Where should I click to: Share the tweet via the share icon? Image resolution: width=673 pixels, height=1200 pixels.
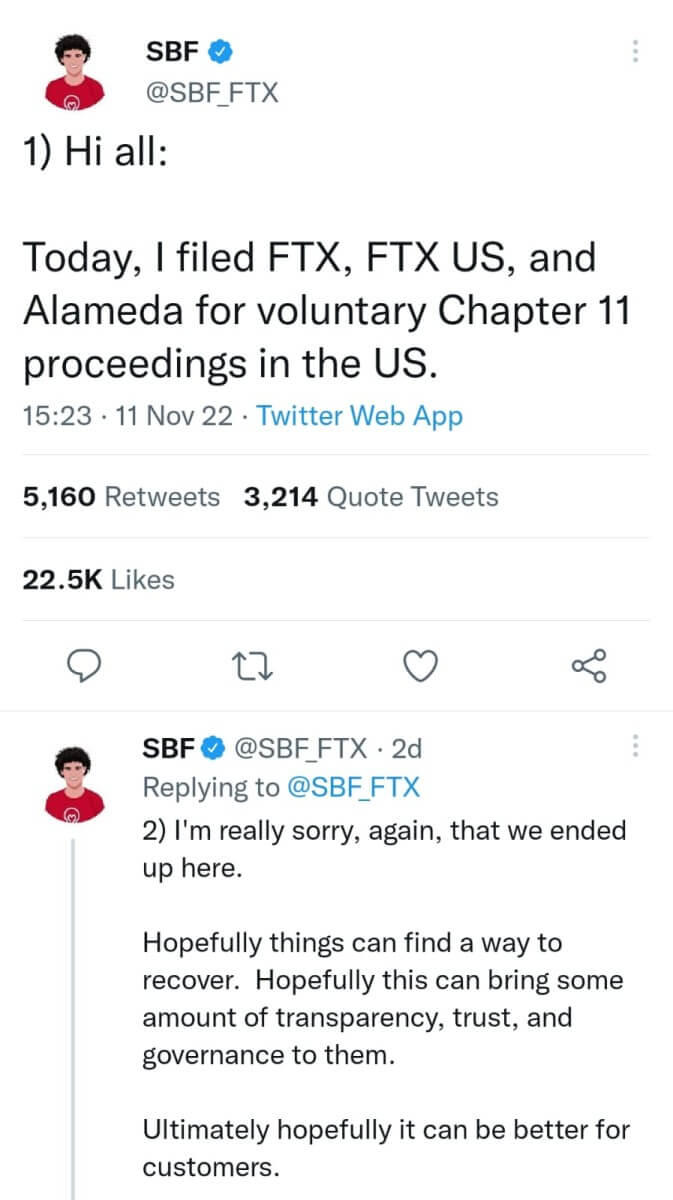click(x=589, y=665)
